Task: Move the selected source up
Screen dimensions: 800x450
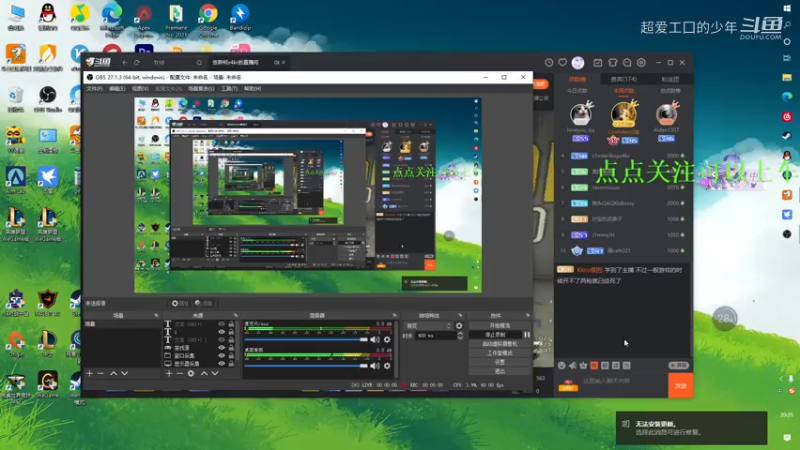Action: pyautogui.click(x=204, y=373)
